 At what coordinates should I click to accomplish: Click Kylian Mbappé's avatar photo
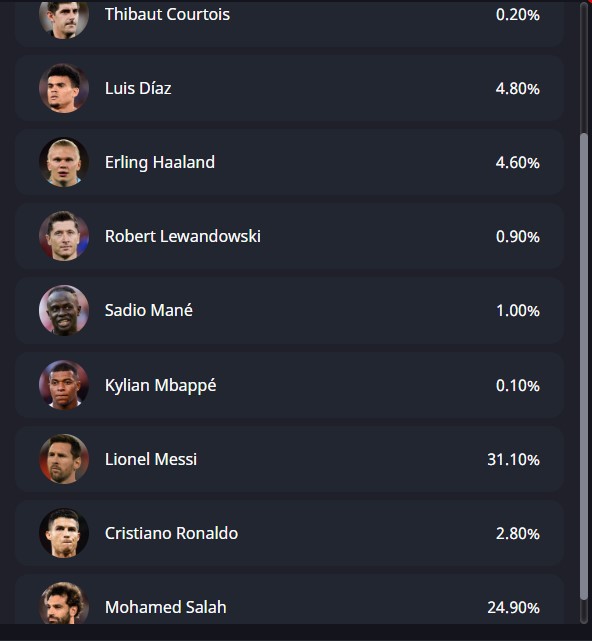tap(64, 385)
